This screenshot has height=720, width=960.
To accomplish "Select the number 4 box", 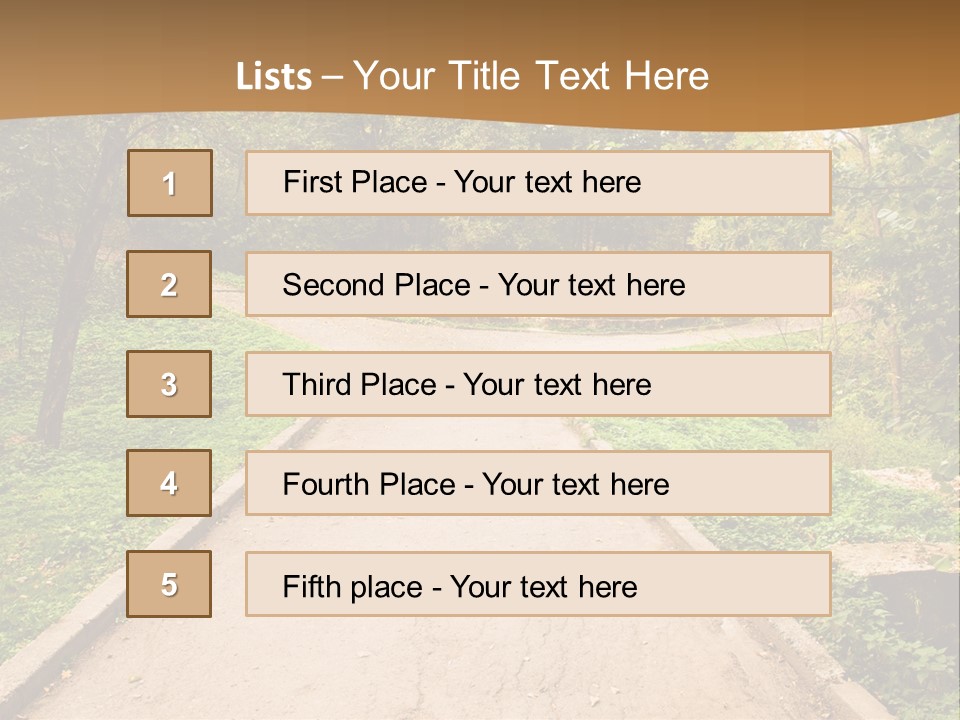I will (169, 483).
